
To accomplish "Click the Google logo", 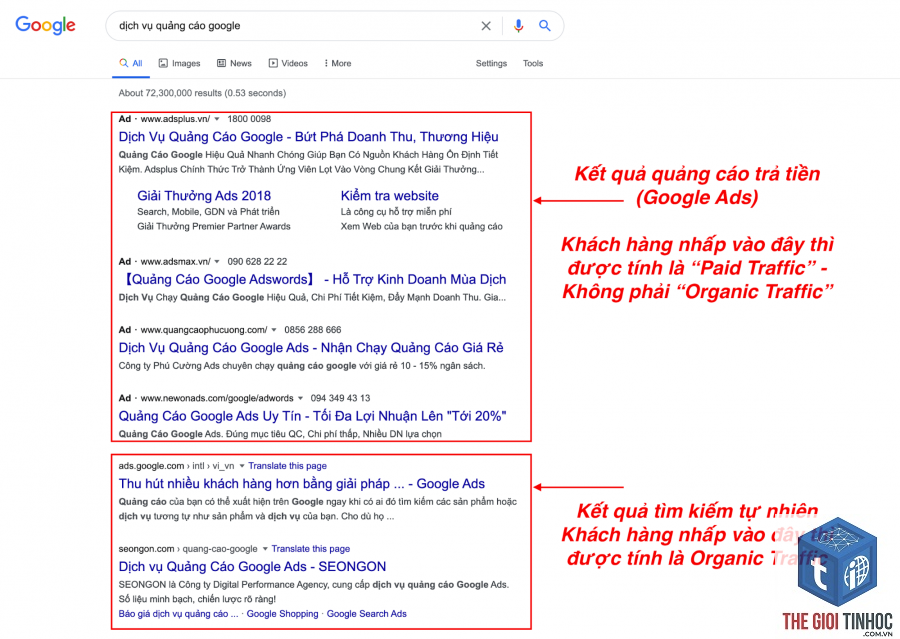I will 45,25.
